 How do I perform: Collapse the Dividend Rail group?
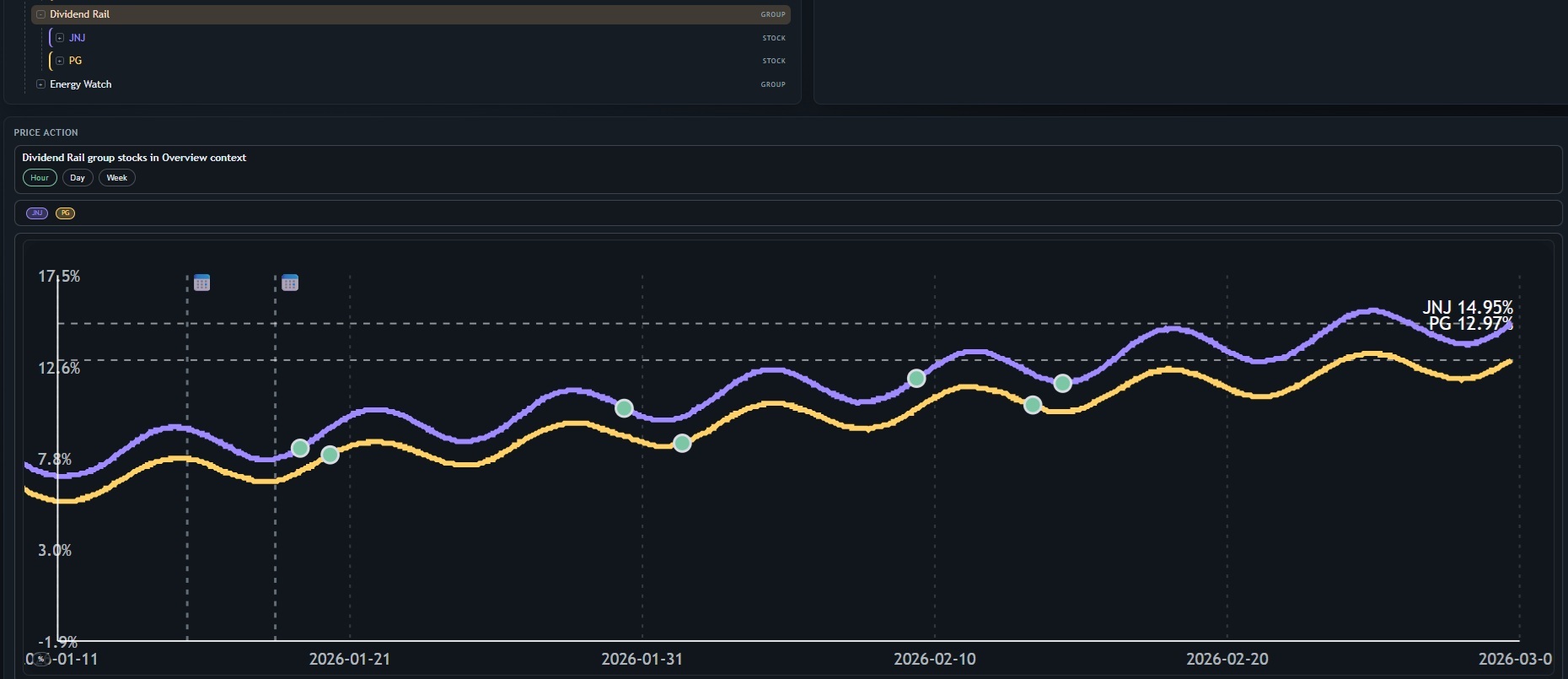tap(40, 14)
